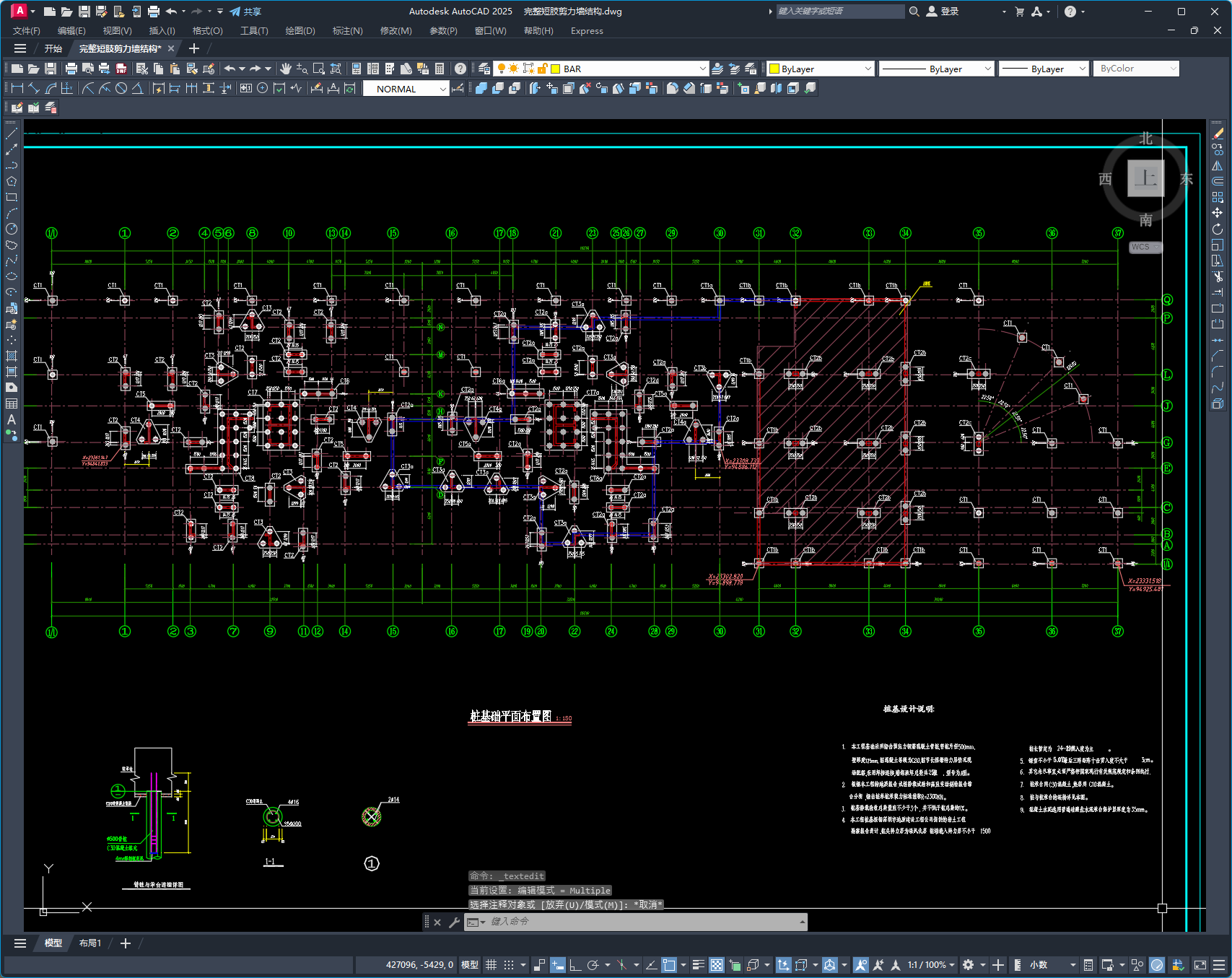Toggle 2D object snap in status bar
This screenshot has height=978, width=1232.
[669, 965]
